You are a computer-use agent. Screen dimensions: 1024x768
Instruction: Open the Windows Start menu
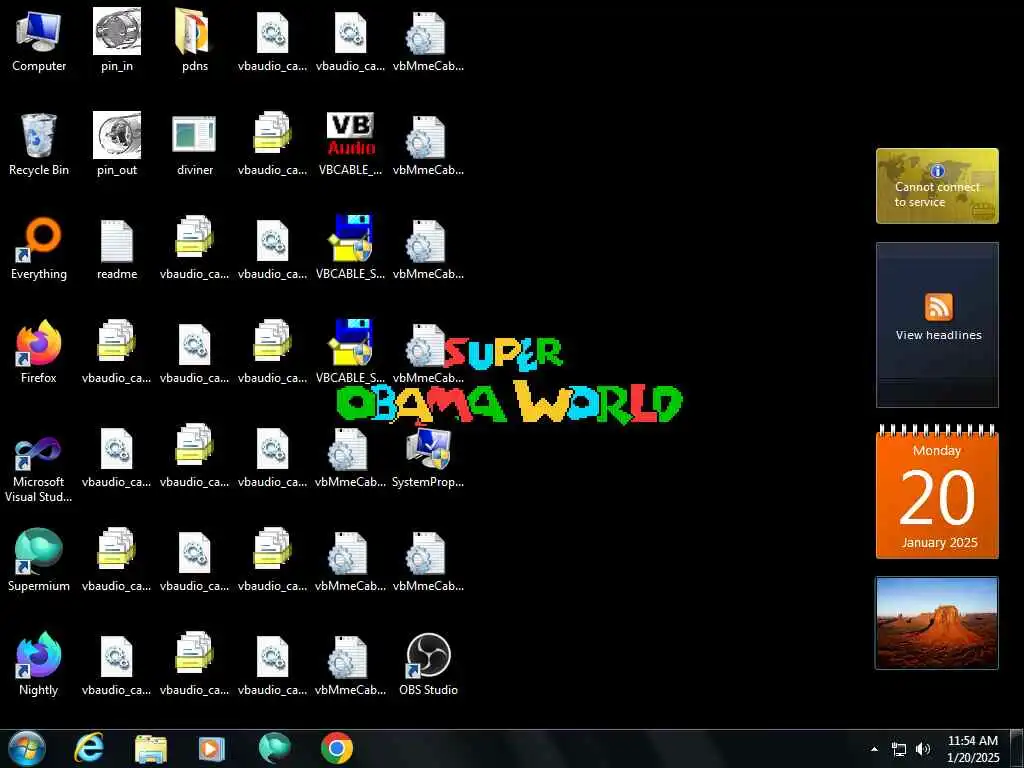(27, 748)
